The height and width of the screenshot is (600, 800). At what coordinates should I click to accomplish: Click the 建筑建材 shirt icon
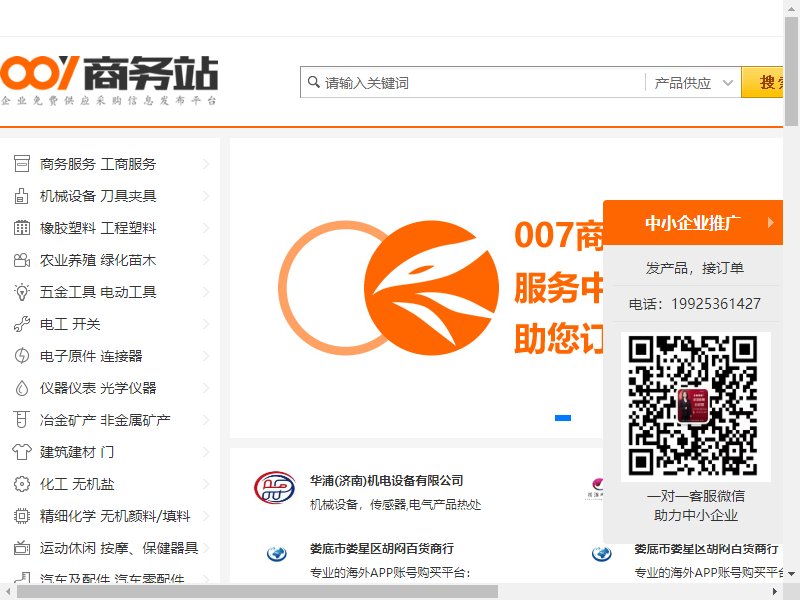[x=21, y=452]
